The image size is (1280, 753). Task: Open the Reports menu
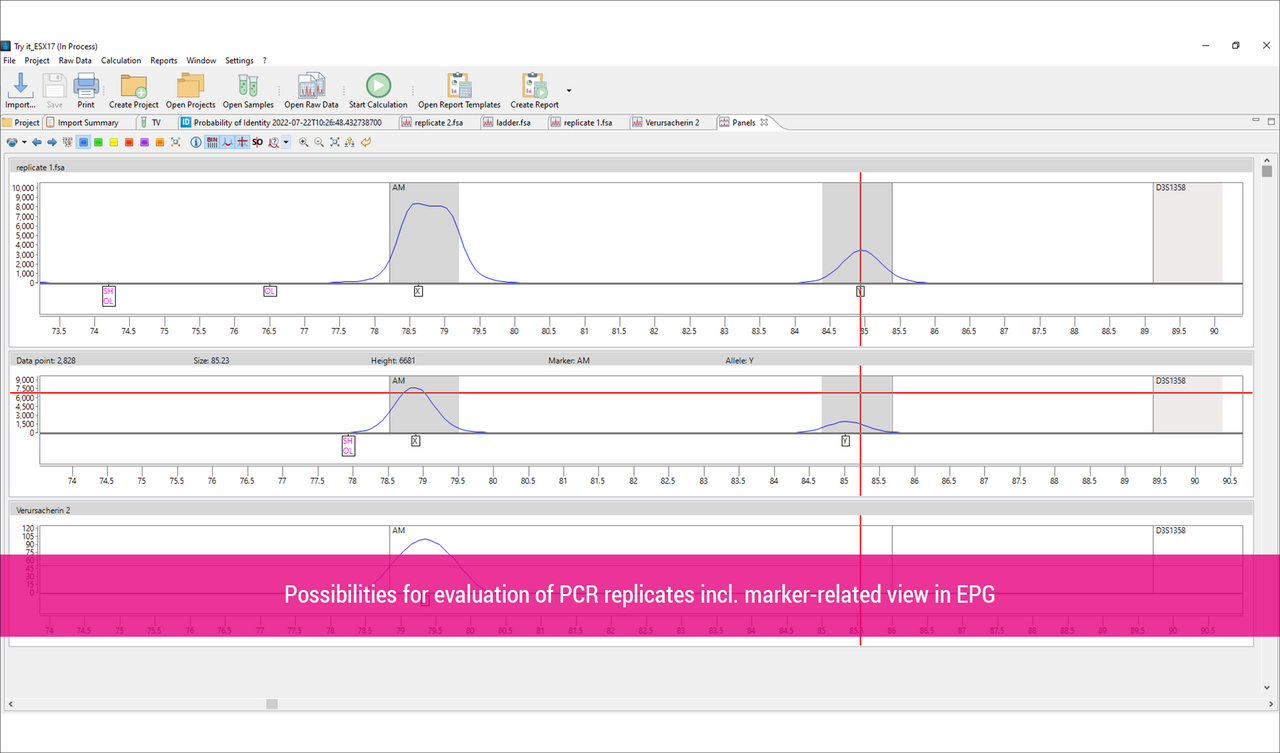164,60
